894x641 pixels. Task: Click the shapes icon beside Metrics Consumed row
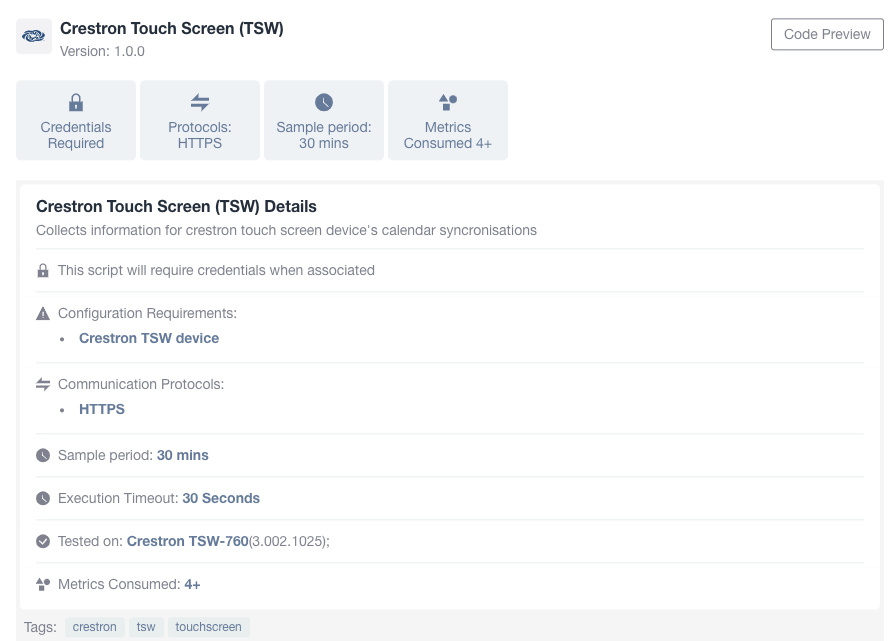pyautogui.click(x=43, y=585)
